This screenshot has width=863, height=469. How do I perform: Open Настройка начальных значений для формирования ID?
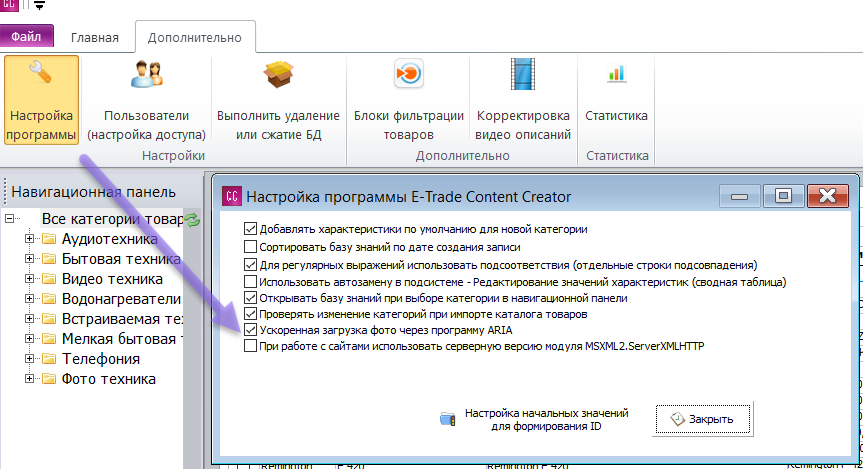534,419
